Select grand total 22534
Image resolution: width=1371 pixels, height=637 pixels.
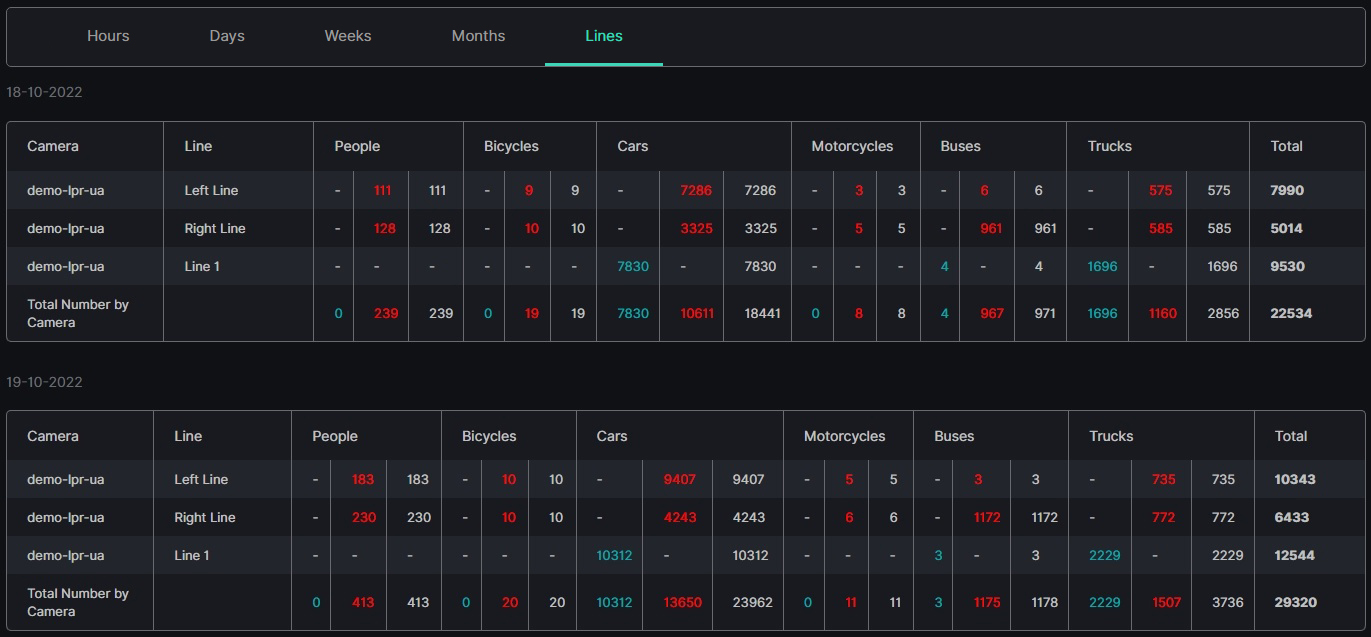(1291, 313)
